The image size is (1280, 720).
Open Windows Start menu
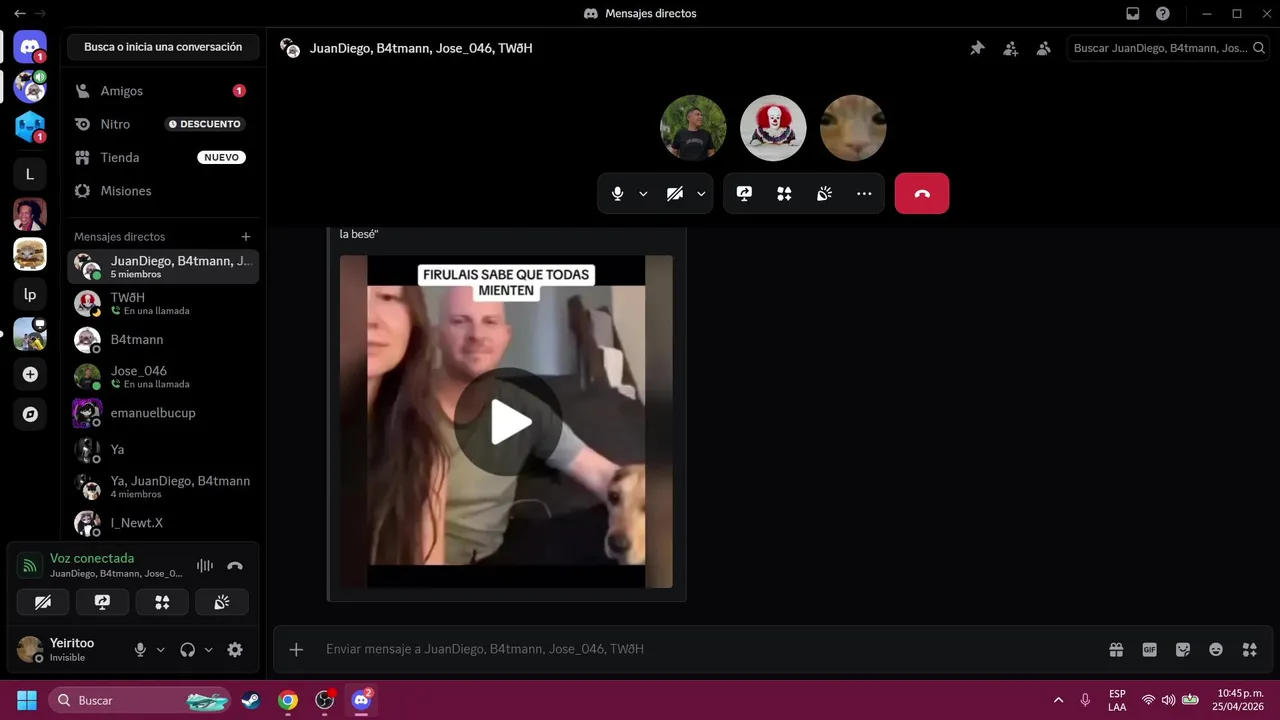[27, 700]
